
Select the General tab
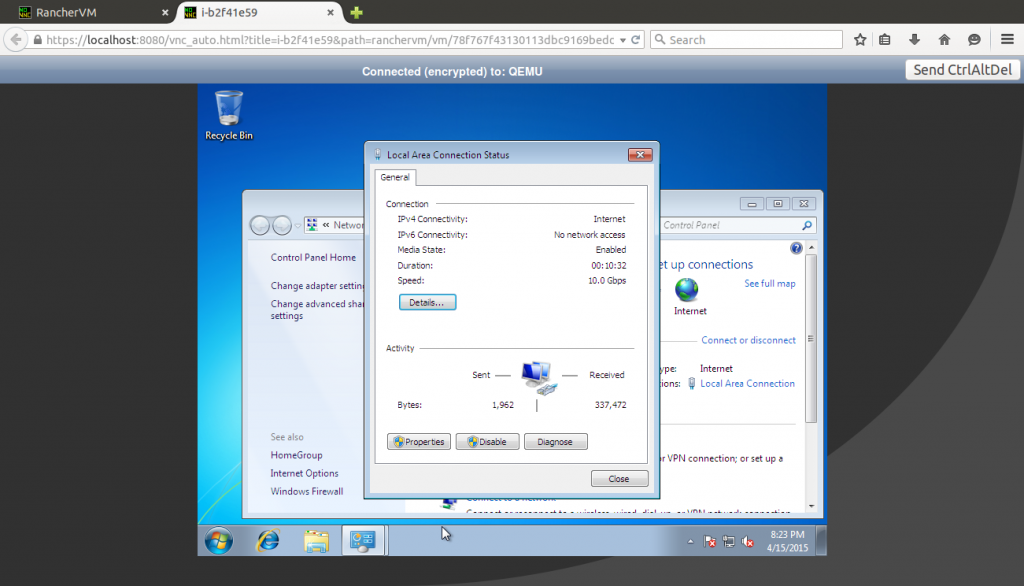[x=395, y=177]
